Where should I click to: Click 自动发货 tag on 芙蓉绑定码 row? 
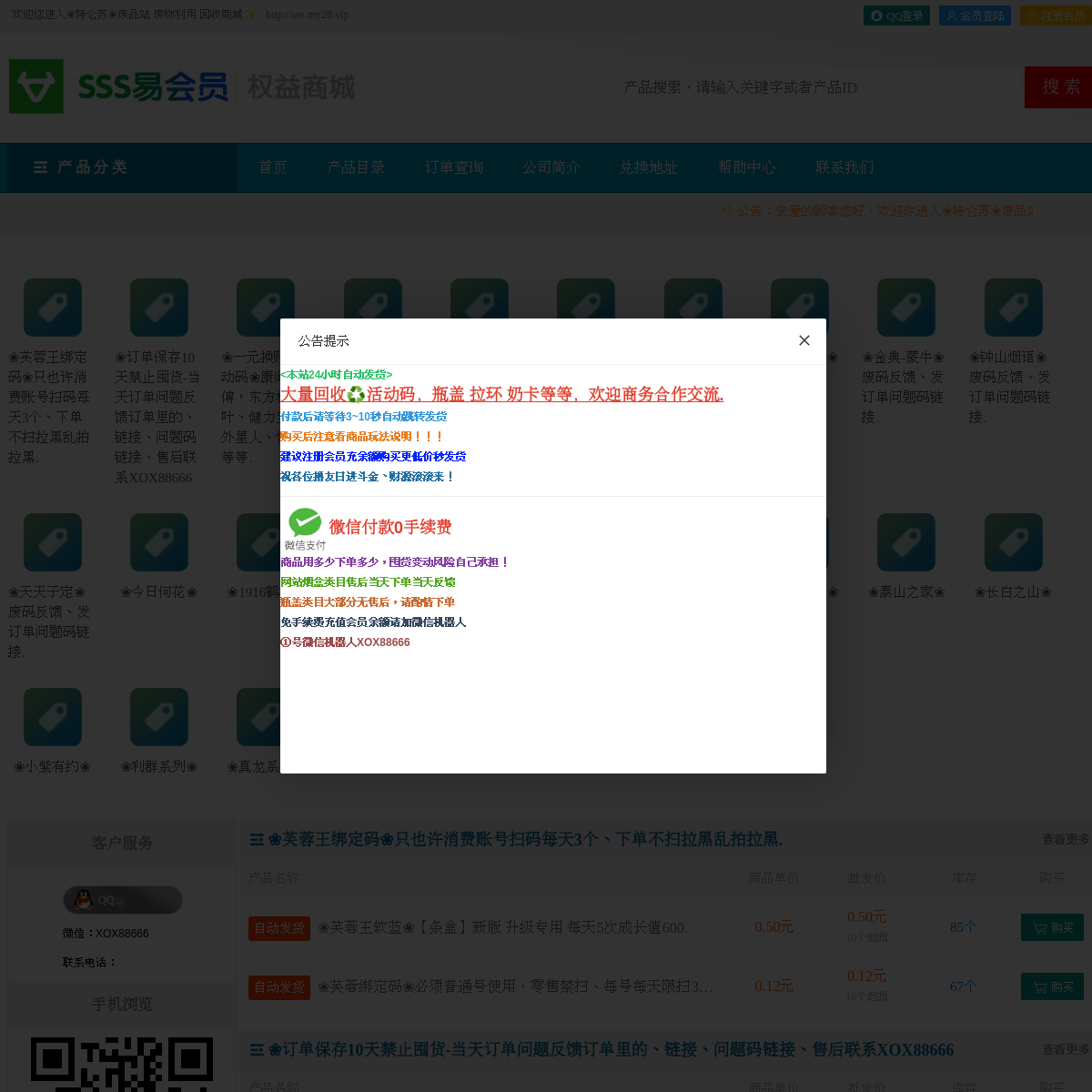[279, 987]
